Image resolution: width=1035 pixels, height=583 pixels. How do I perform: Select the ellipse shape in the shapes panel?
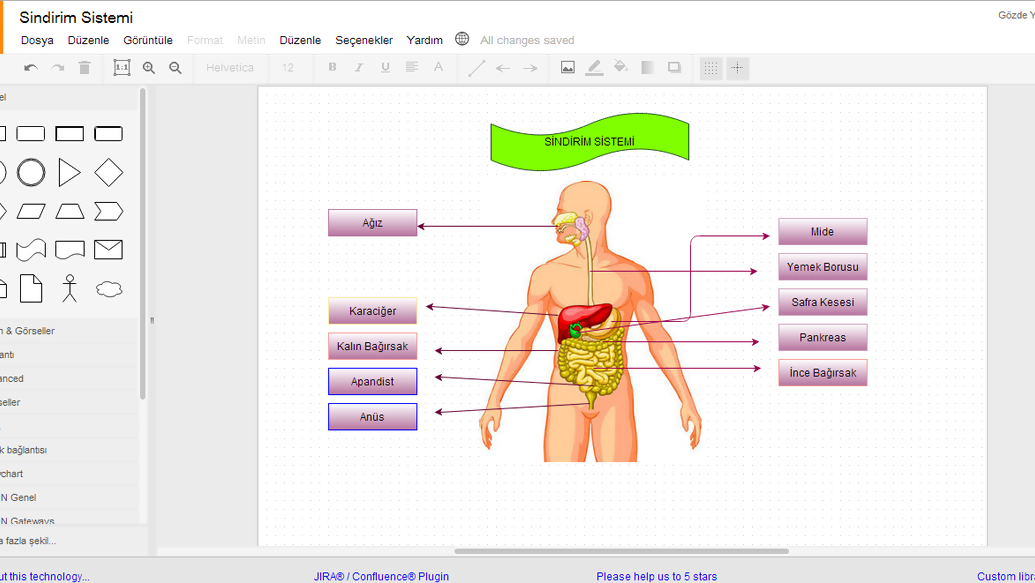[31, 172]
